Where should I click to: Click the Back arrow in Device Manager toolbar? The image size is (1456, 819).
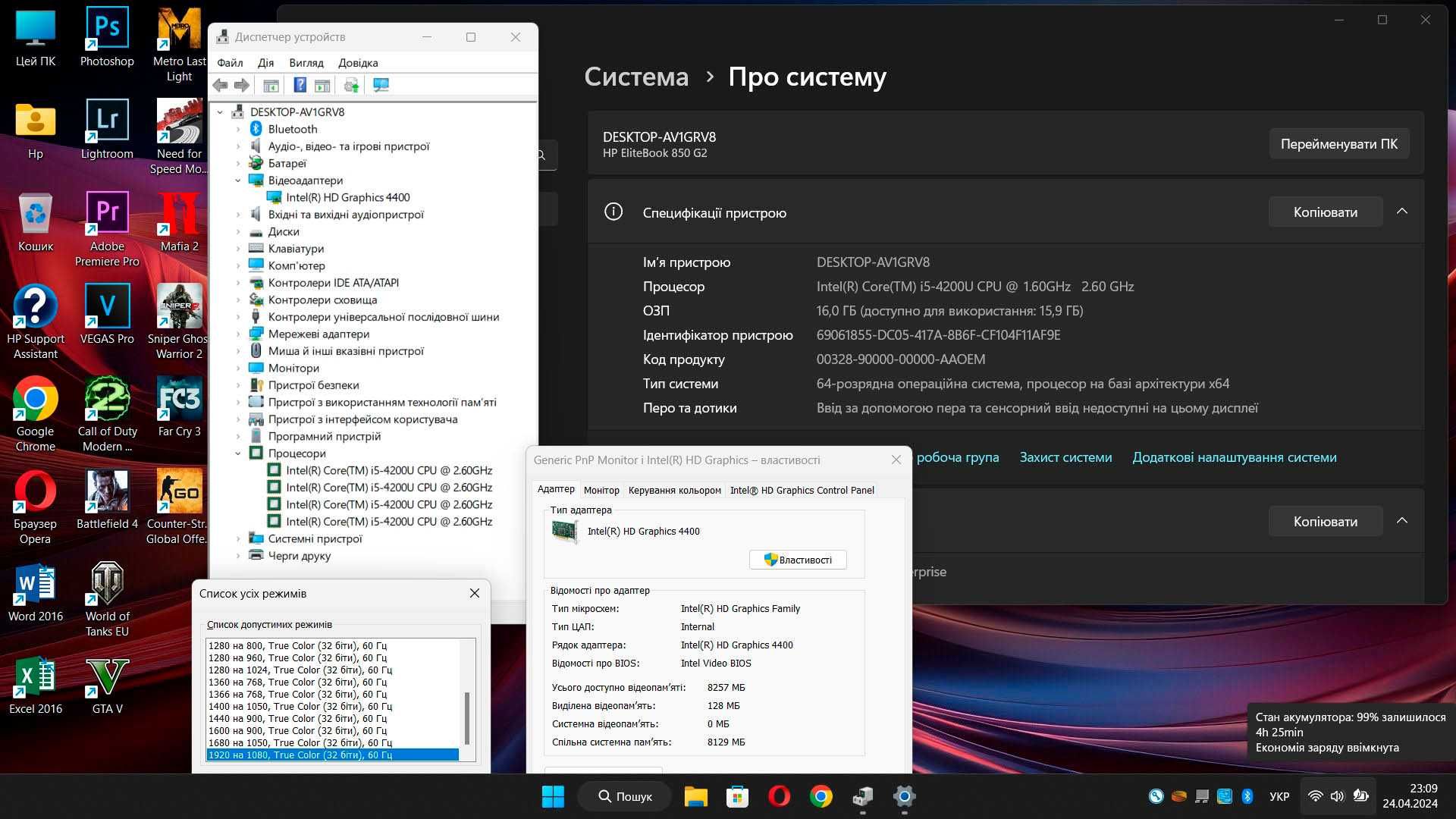pyautogui.click(x=221, y=85)
